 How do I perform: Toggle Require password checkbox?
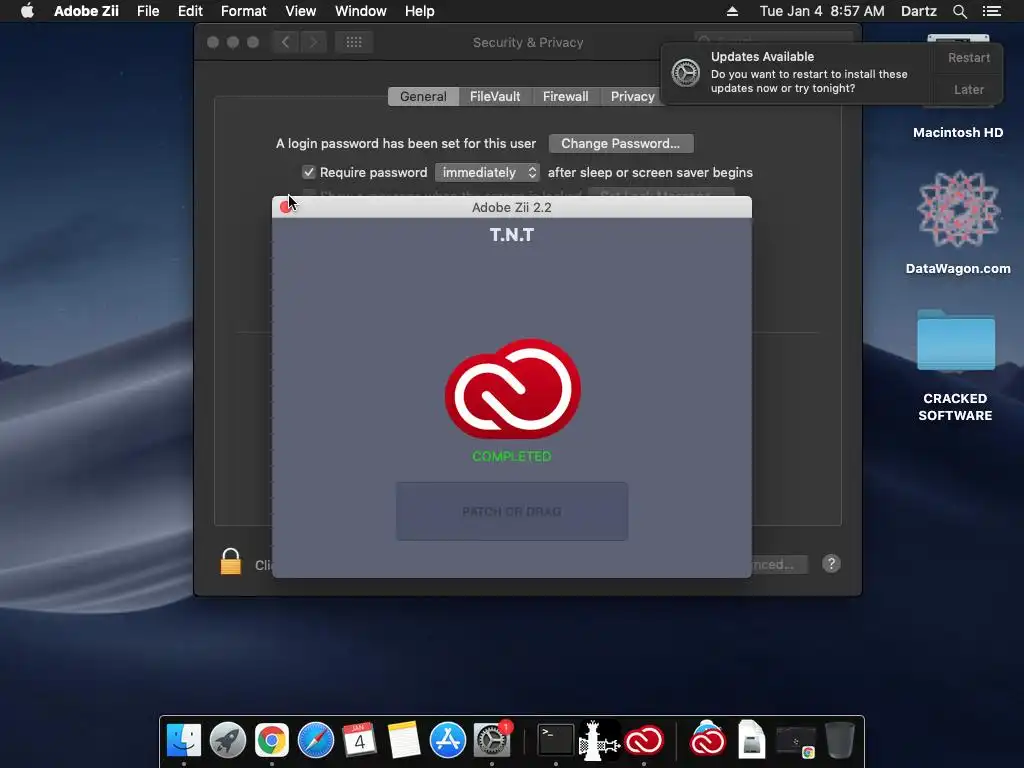tap(309, 172)
